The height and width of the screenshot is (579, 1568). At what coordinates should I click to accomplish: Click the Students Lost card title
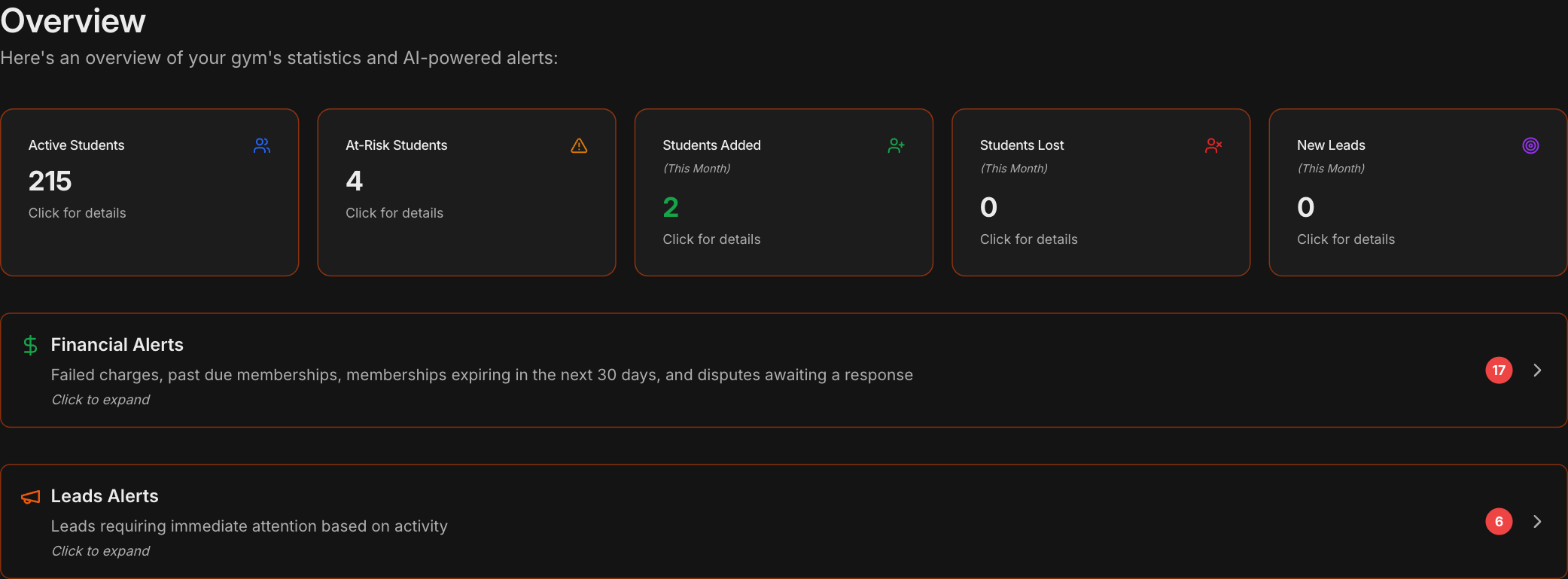[x=1022, y=145]
